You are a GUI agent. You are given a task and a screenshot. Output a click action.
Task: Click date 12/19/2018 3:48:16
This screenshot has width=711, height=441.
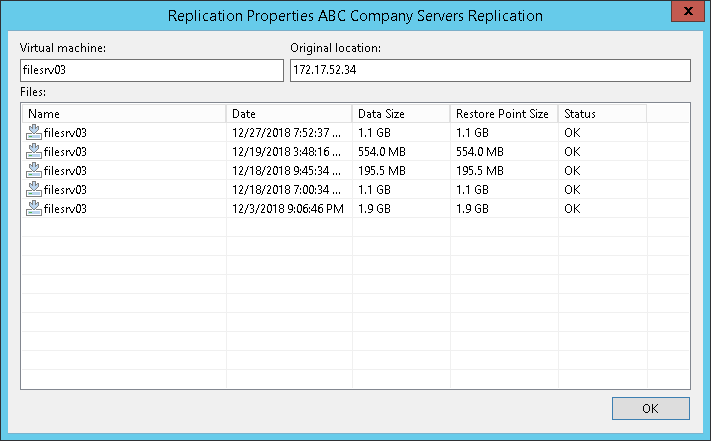(286, 152)
